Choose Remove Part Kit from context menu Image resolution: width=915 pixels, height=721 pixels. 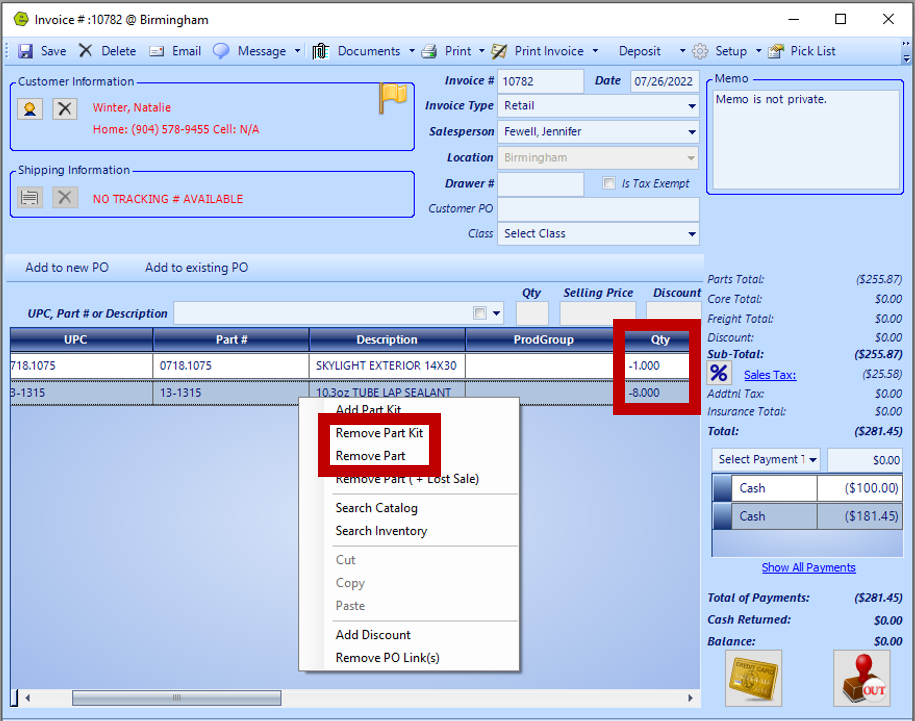379,433
